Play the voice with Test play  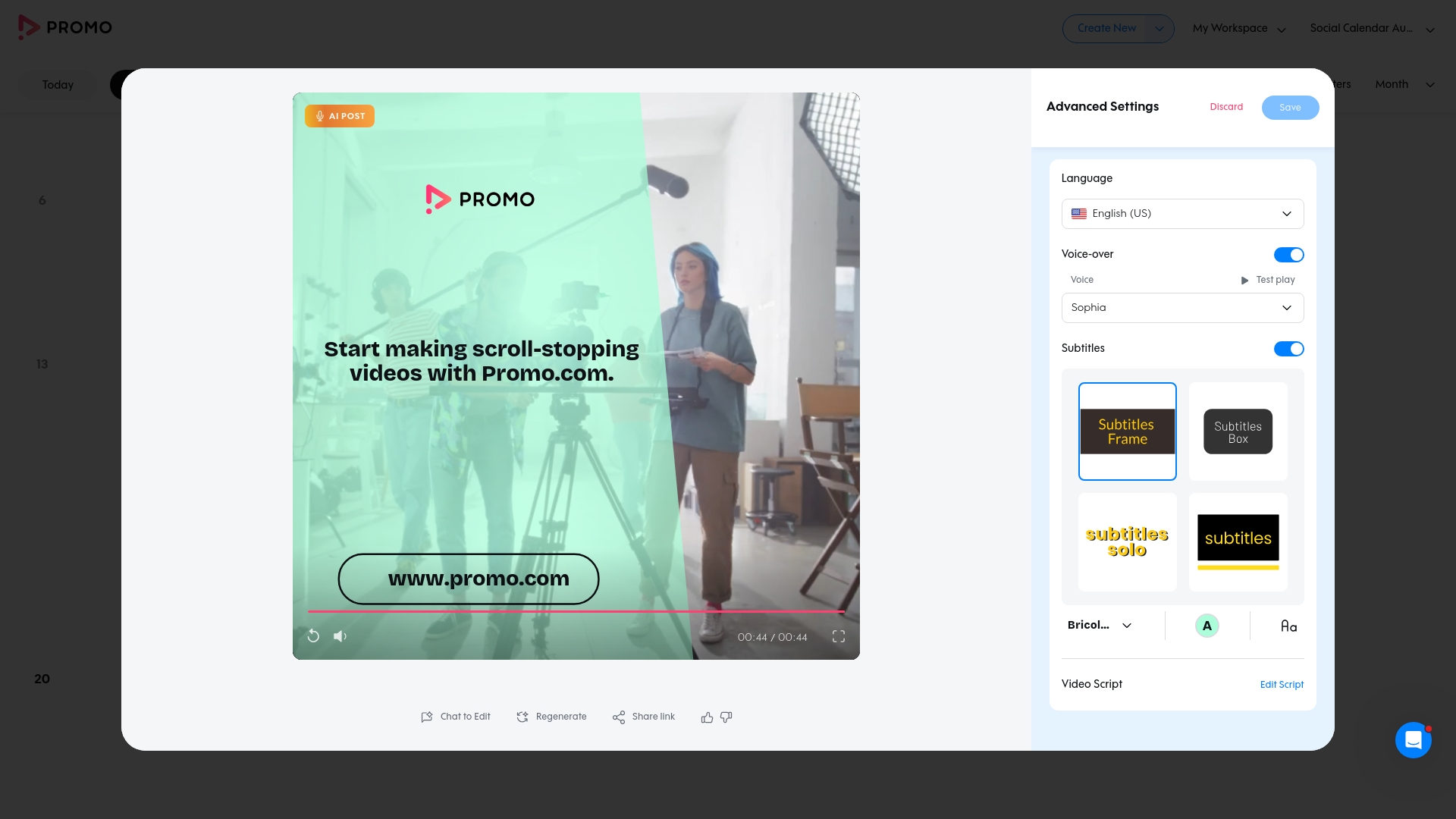coord(1267,280)
